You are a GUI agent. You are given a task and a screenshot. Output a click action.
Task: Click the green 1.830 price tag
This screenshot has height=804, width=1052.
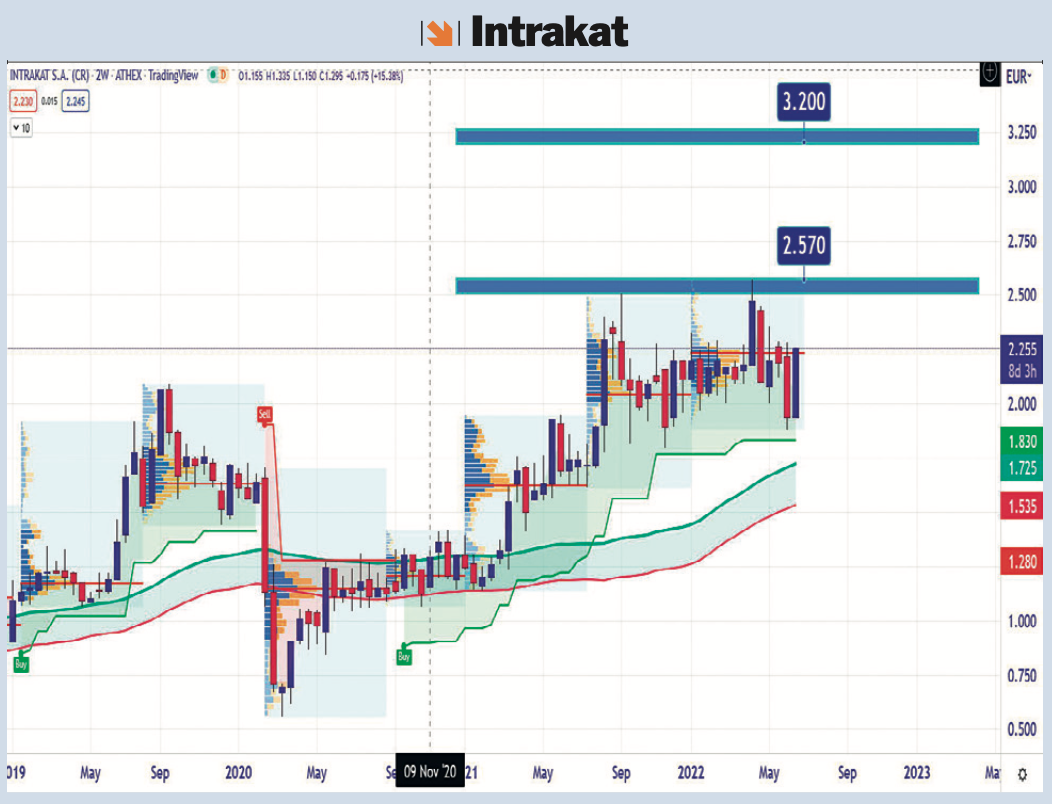tap(1022, 441)
